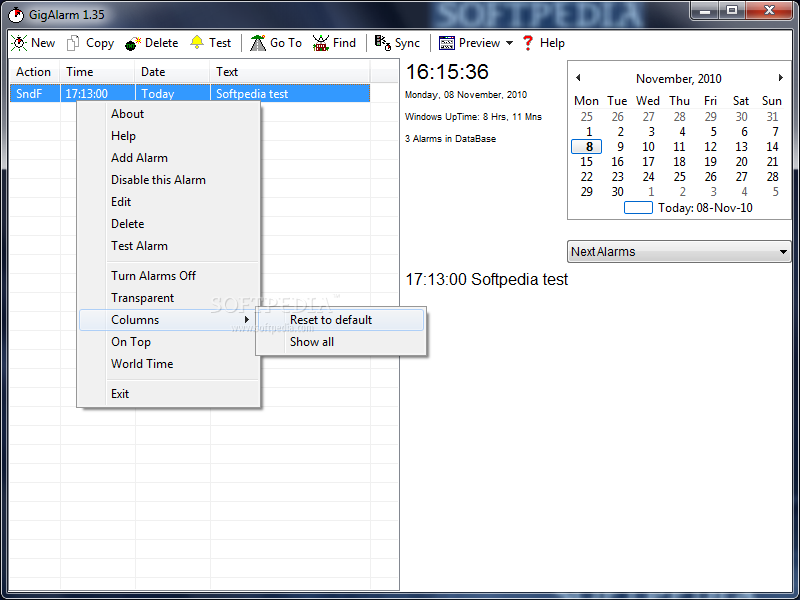Image resolution: width=800 pixels, height=600 pixels.
Task: Open the Preview dropdown arrow
Action: click(509, 43)
